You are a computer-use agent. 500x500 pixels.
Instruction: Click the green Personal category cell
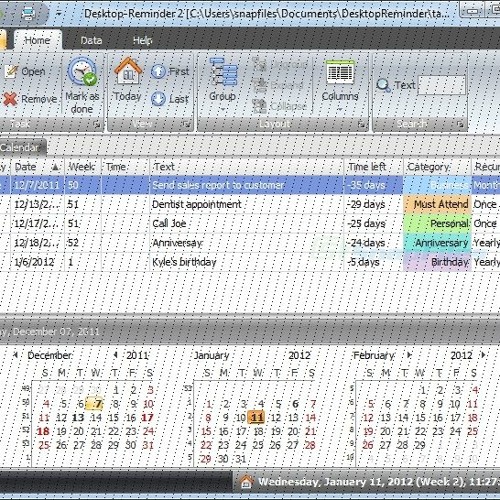(438, 224)
